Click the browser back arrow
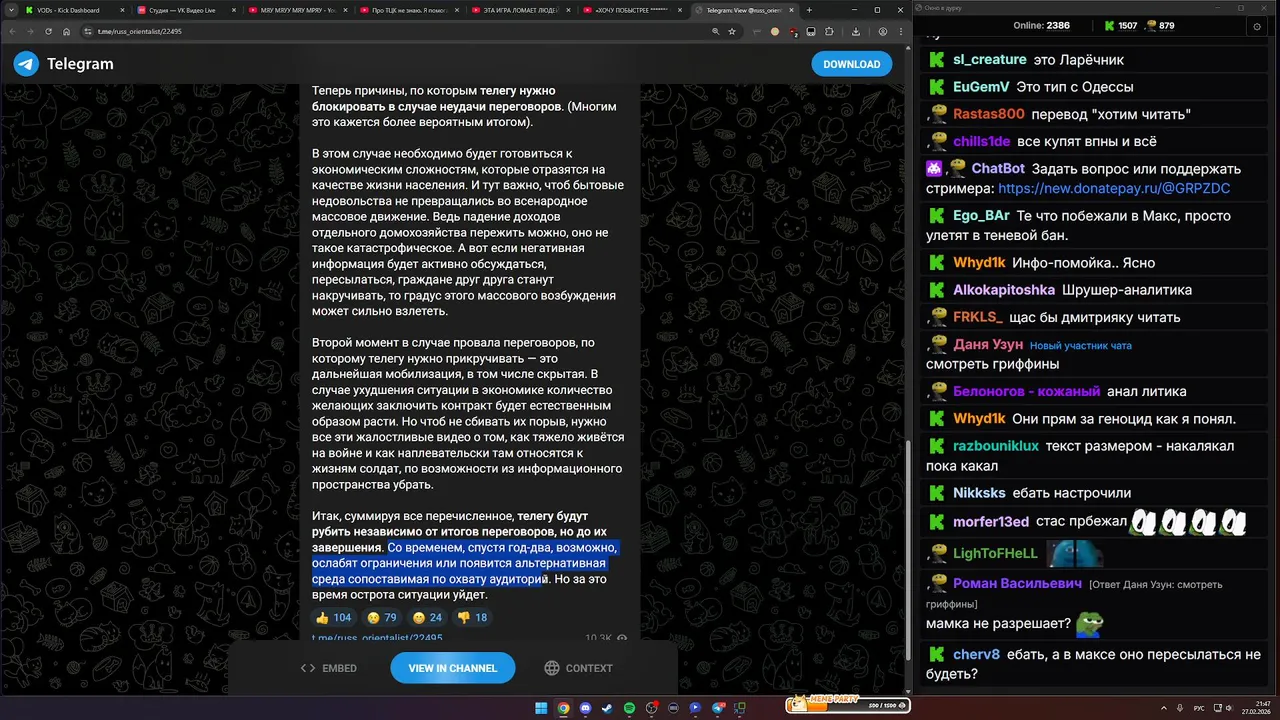Screen dimensions: 1280x720 coord(12,31)
